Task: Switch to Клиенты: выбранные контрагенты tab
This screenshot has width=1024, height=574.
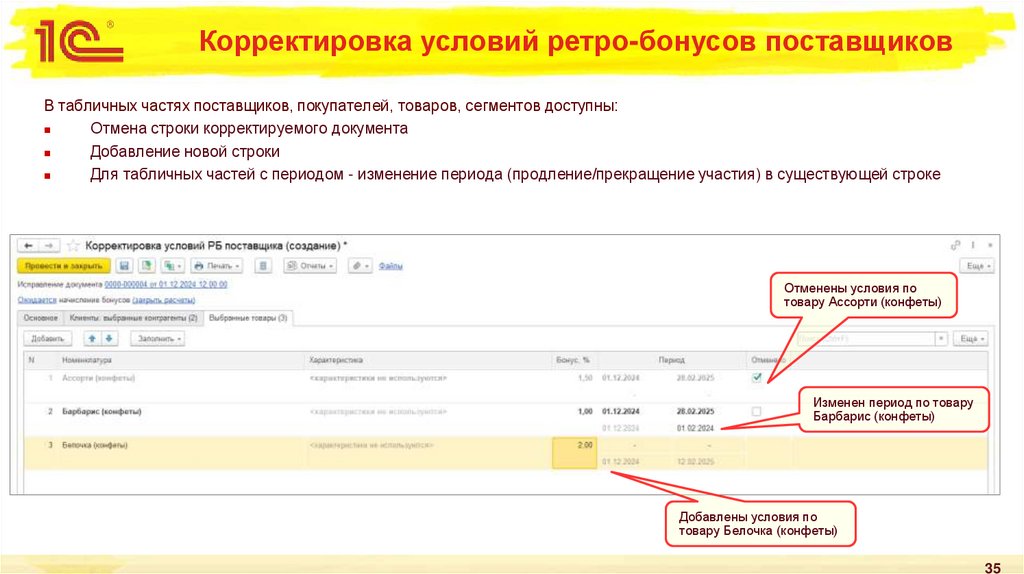Action: click(x=133, y=318)
